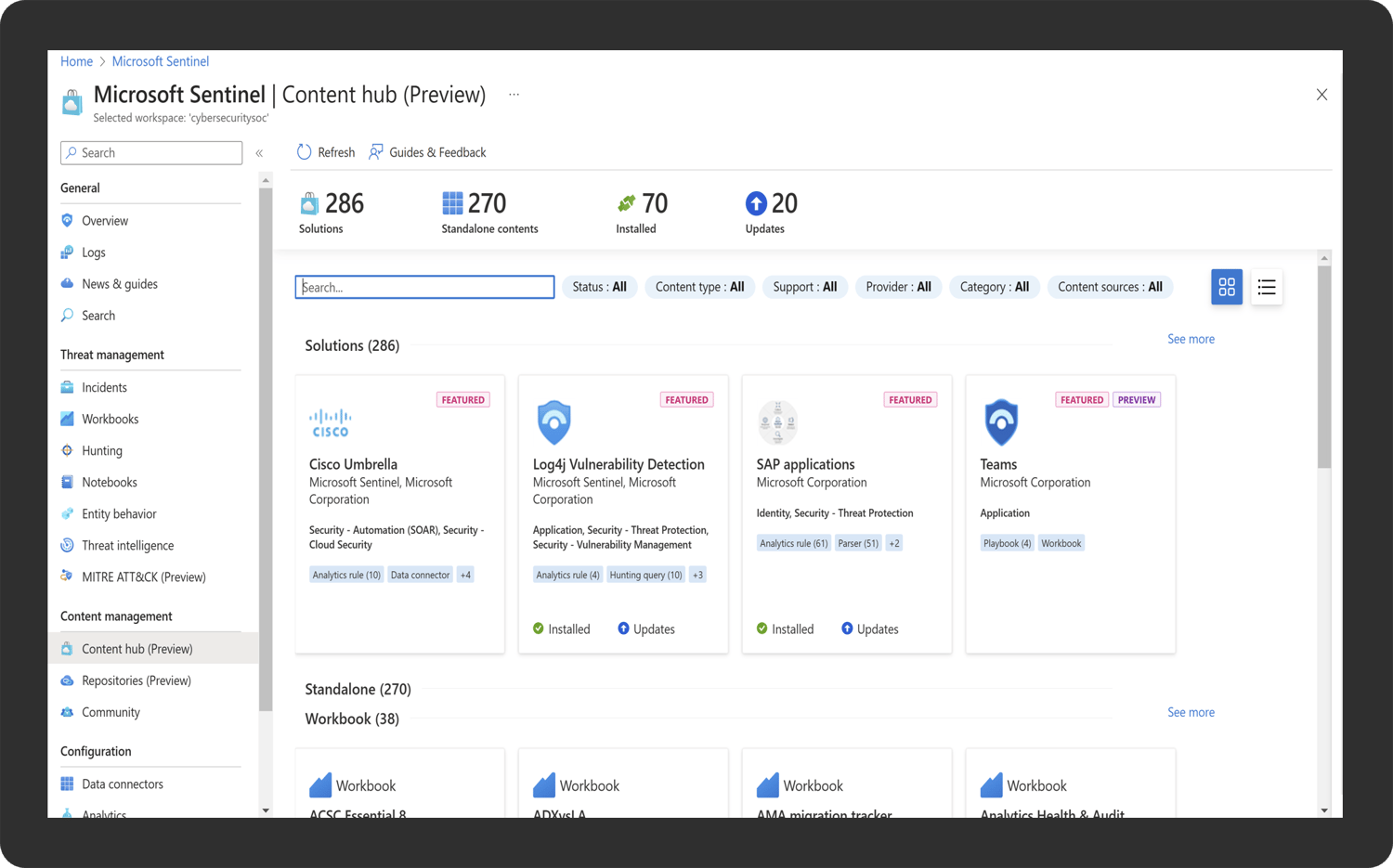Open the Content sources filter dropdown
This screenshot has width=1393, height=868.
tap(1110, 287)
